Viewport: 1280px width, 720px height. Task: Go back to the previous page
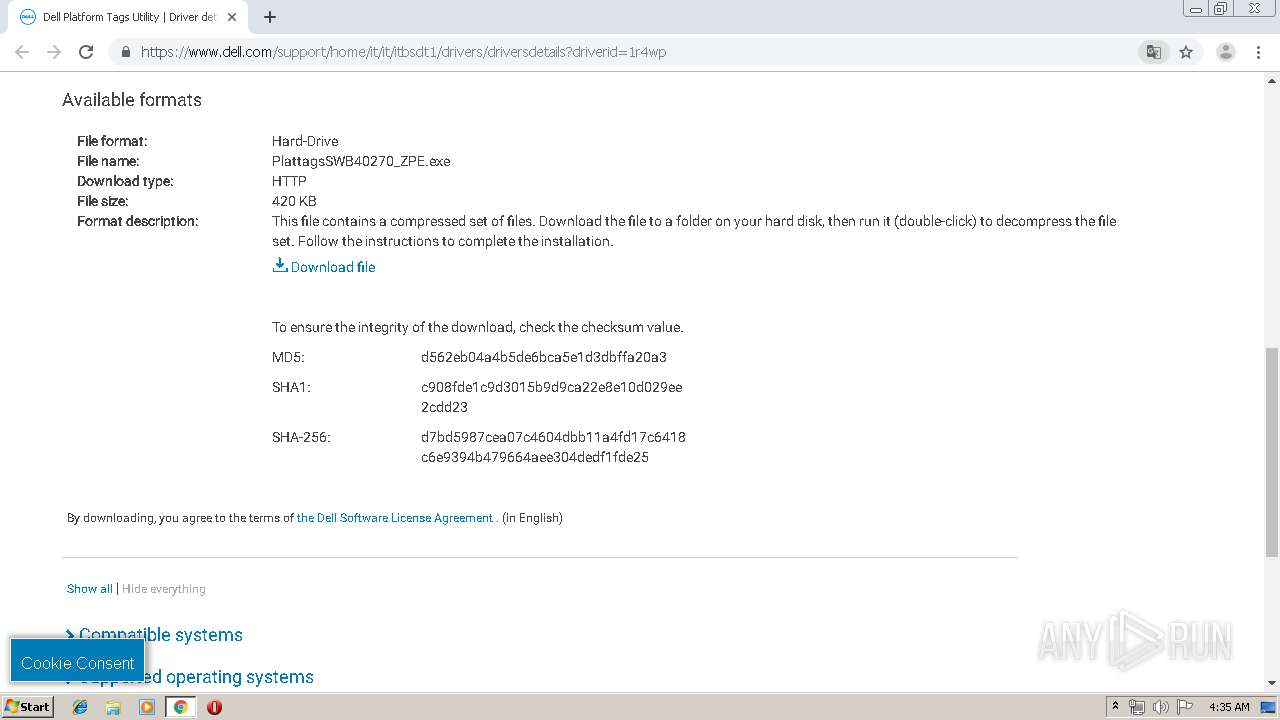point(22,52)
